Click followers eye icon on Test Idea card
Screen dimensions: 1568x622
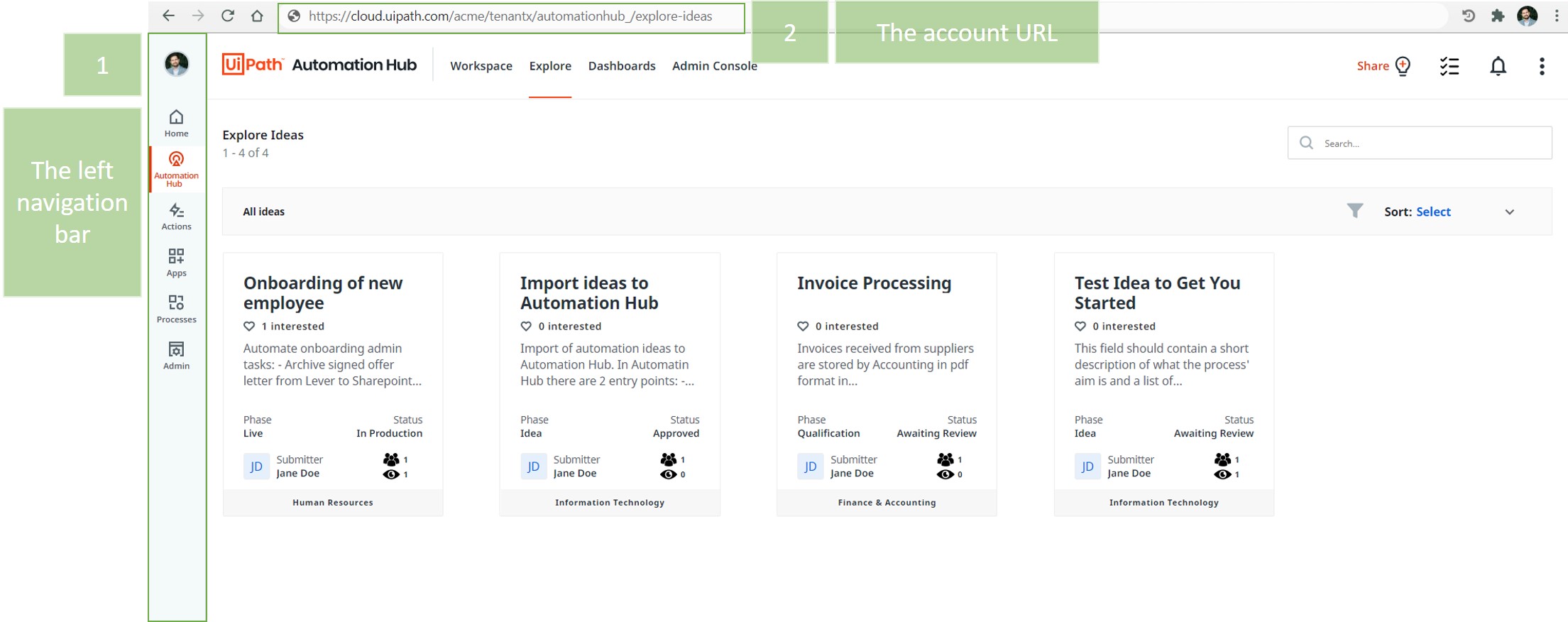[1222, 474]
